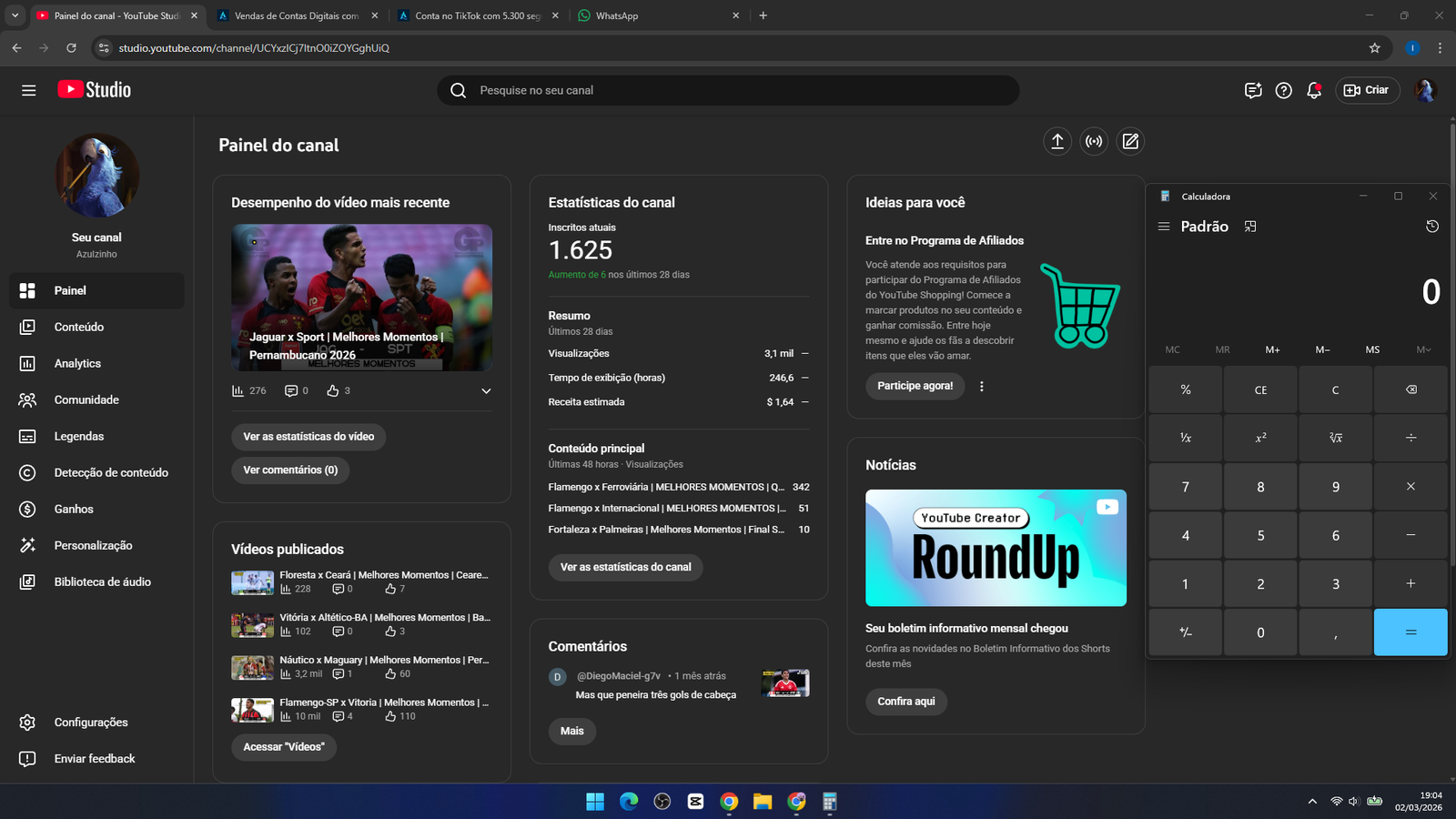Toggle calculator keep-on-top mode
The image size is (1456, 819).
pyautogui.click(x=1250, y=227)
